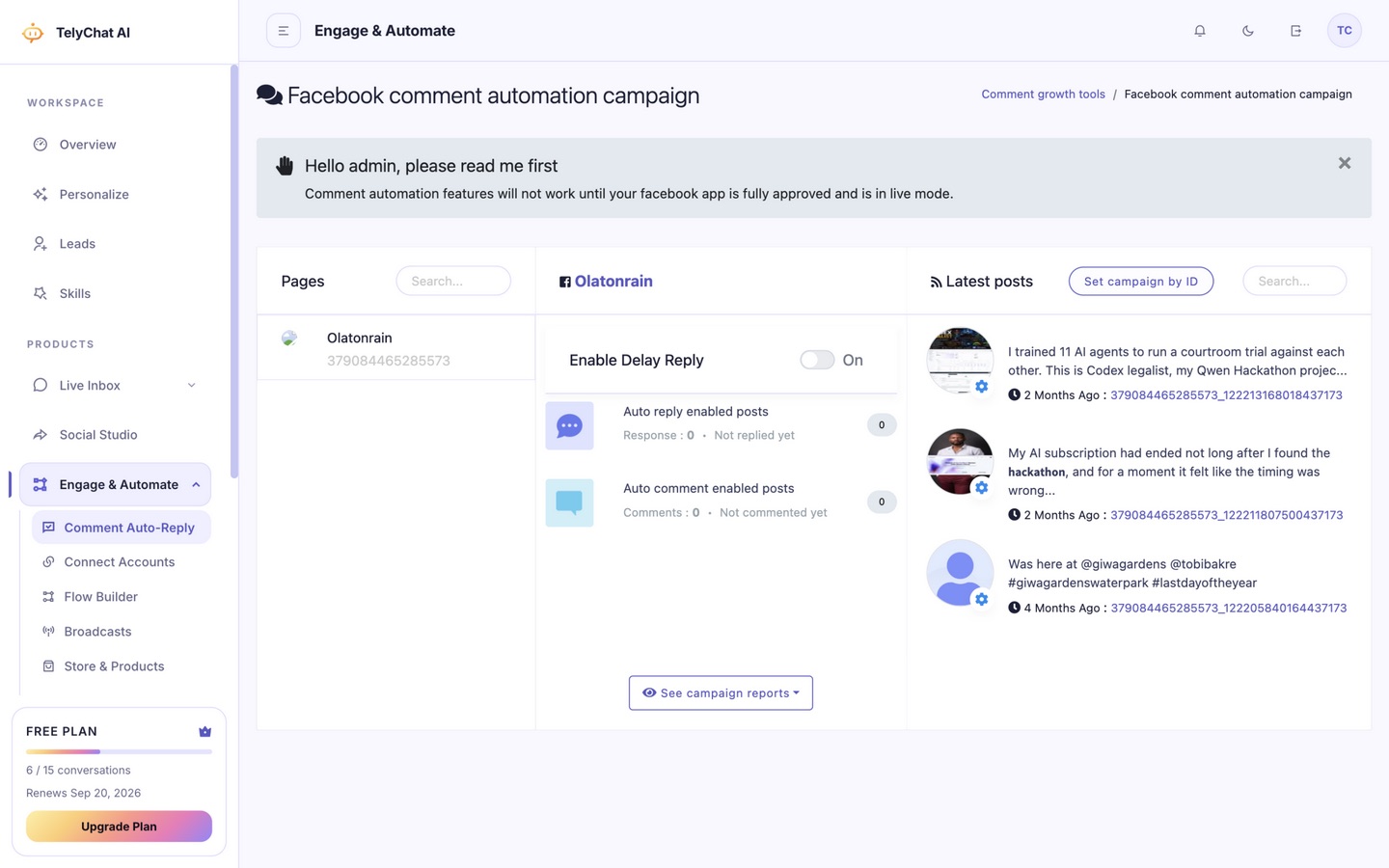The image size is (1389, 868).
Task: Click the 'Not replied yet' status text
Action: pyautogui.click(x=754, y=436)
